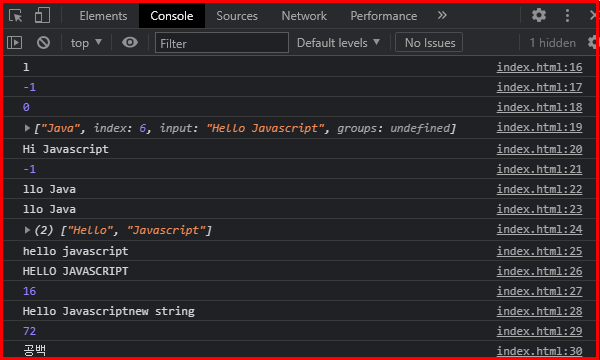Open the Network tab
600x360 pixels.
(304, 16)
